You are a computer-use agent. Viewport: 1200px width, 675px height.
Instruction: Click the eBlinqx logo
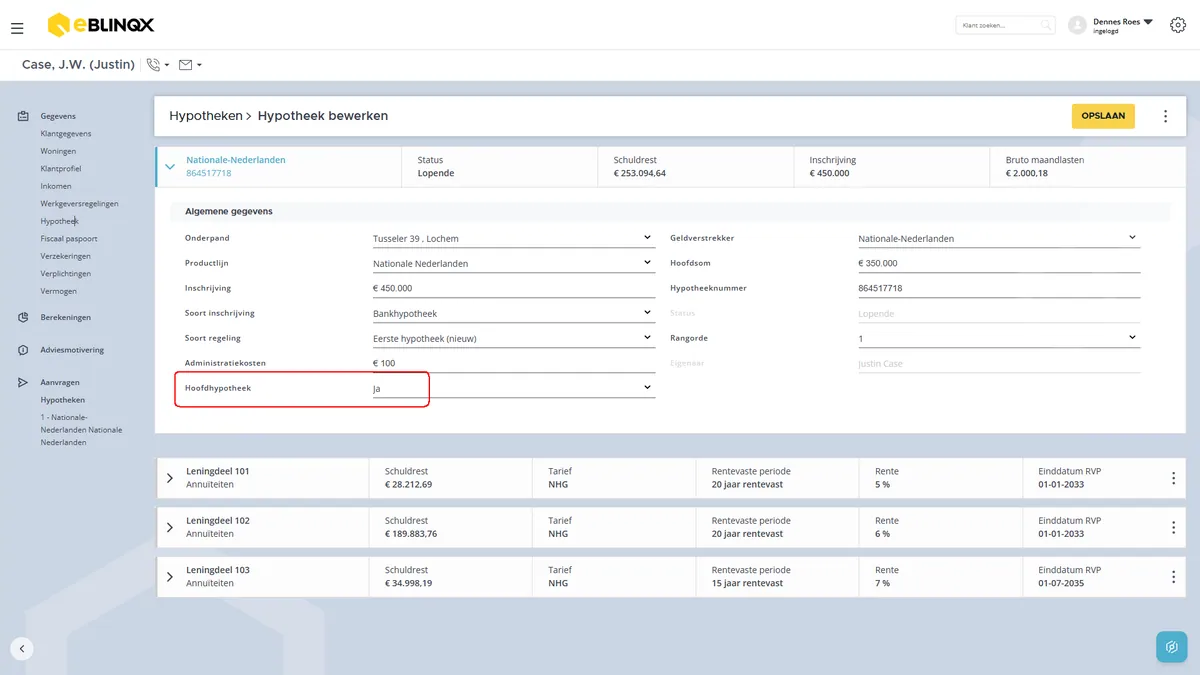[x=101, y=25]
